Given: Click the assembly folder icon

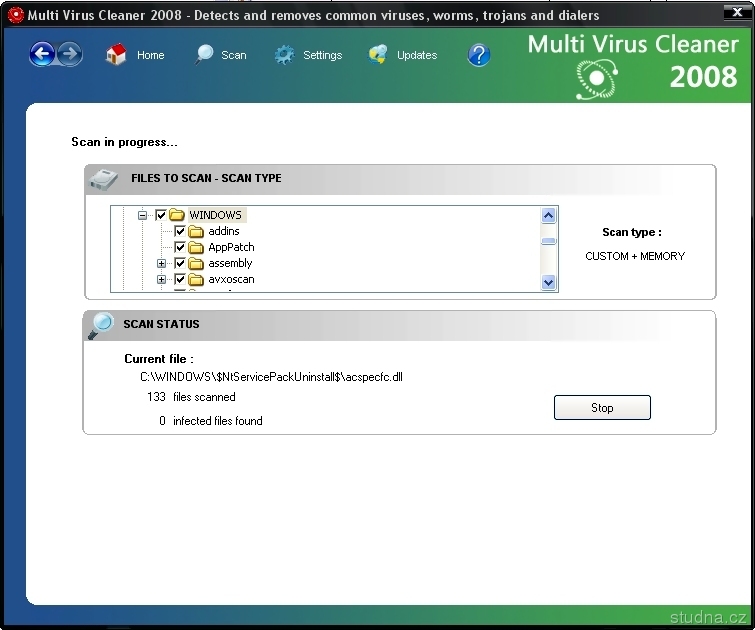Looking at the screenshot, I should tap(196, 263).
